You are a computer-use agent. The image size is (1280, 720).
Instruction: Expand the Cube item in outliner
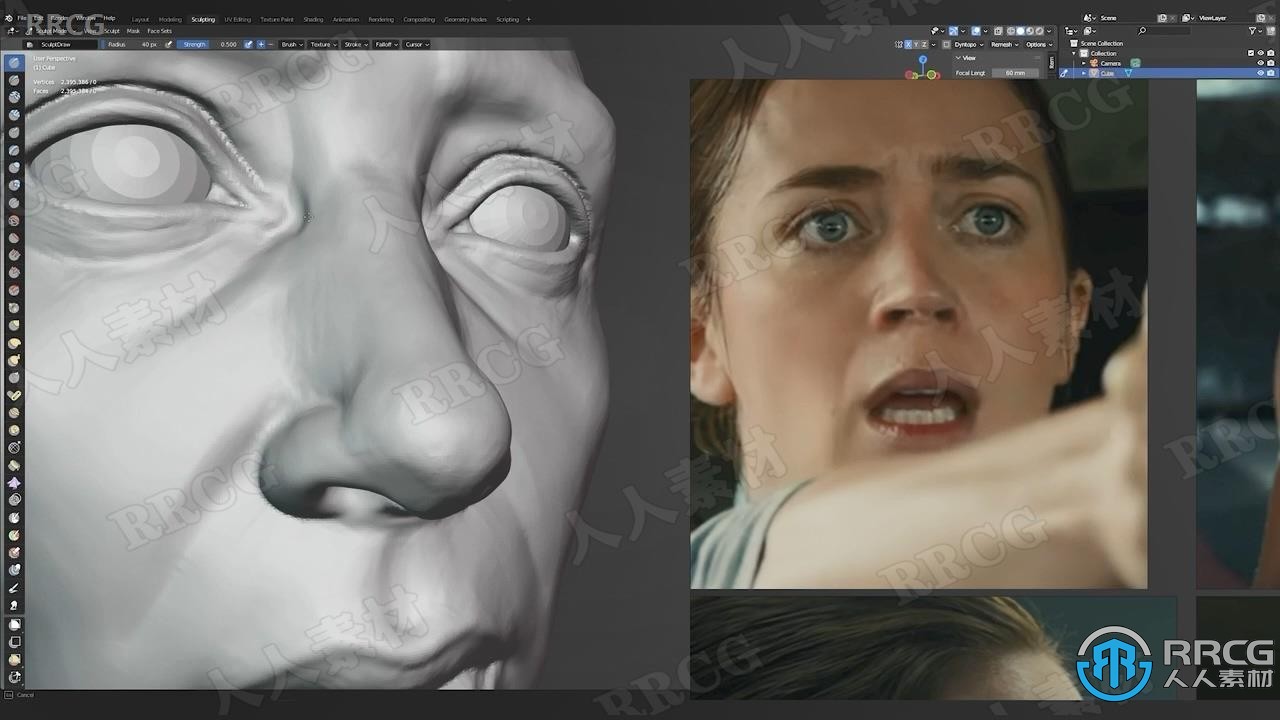[x=1083, y=73]
